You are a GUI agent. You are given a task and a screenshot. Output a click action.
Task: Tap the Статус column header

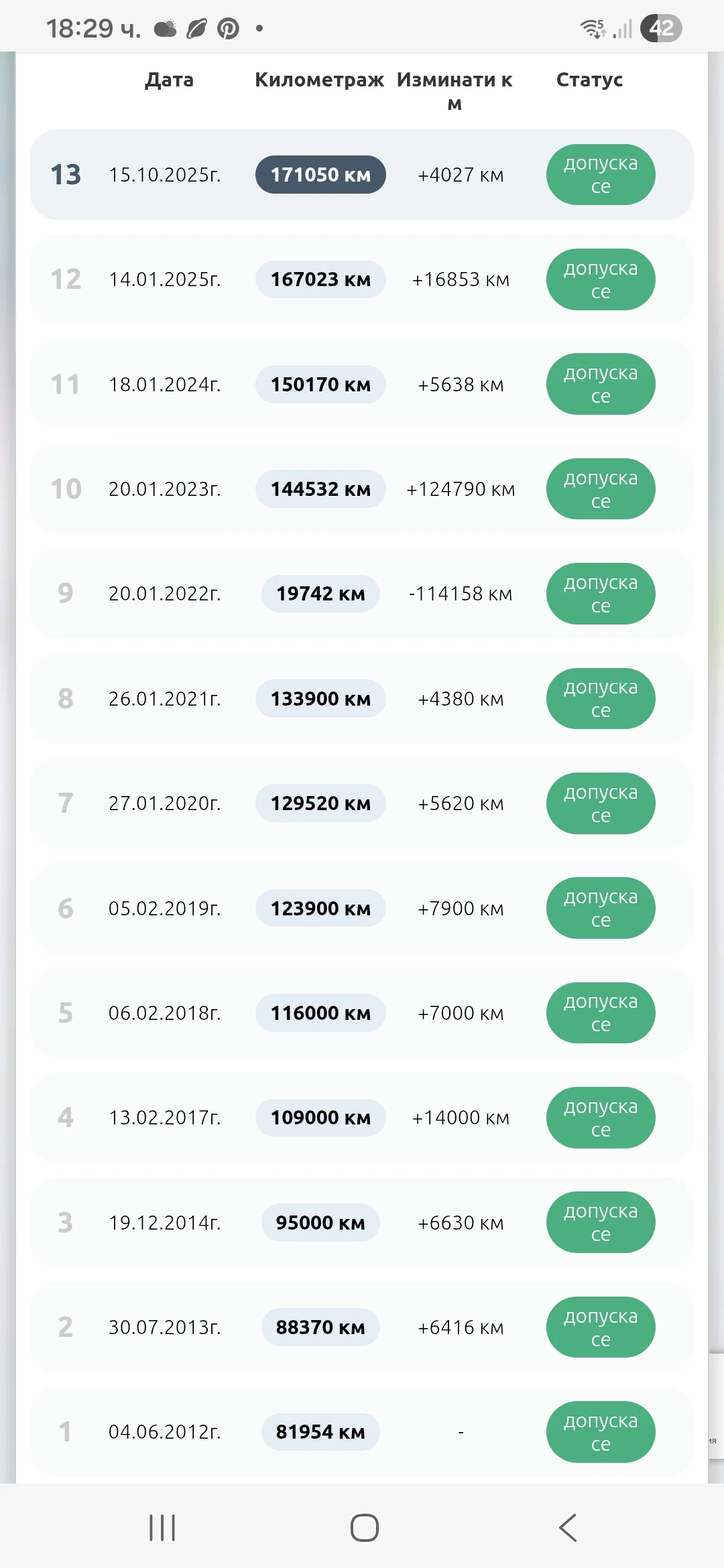coord(589,80)
